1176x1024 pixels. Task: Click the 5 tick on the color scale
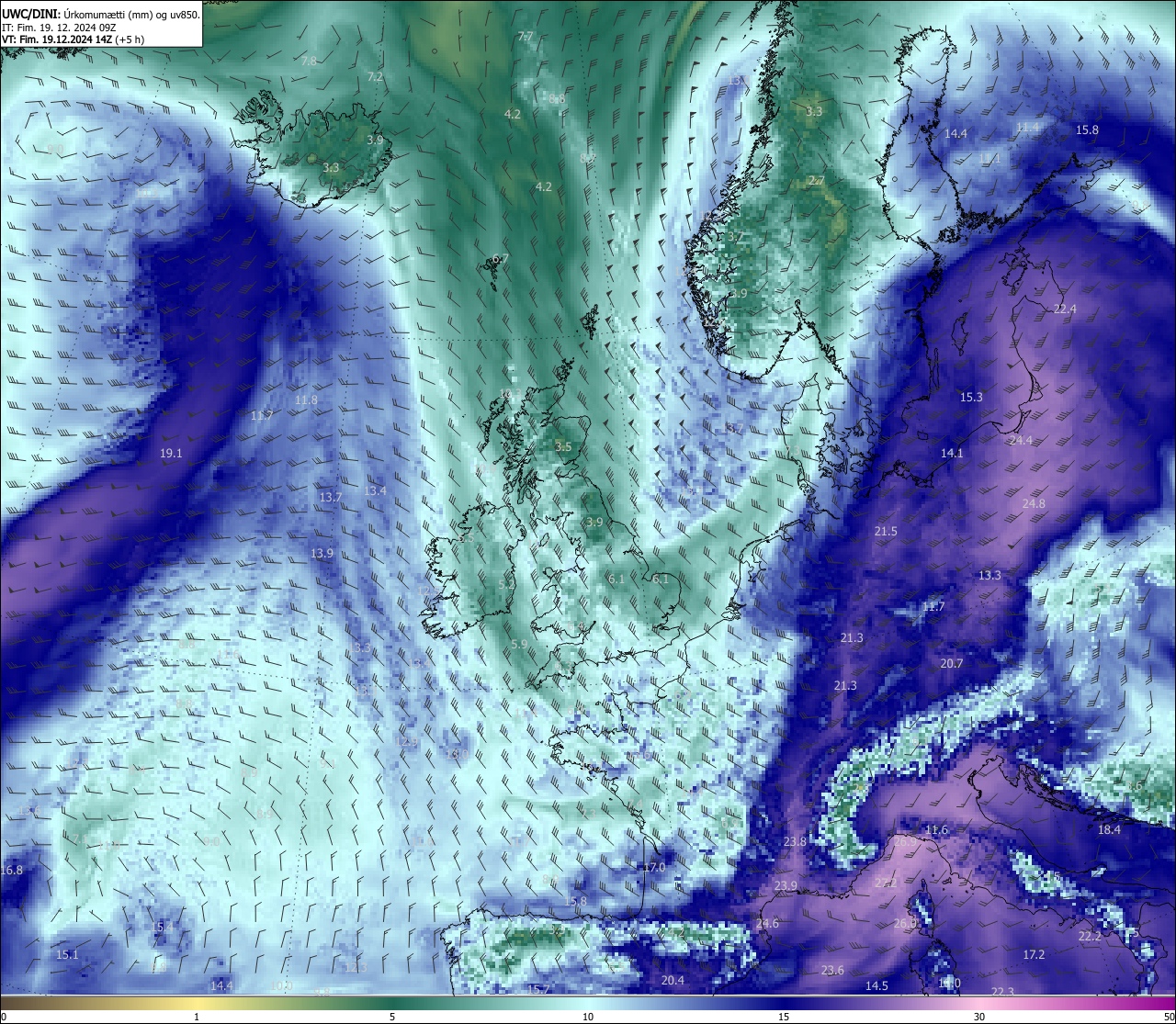coord(392,1017)
